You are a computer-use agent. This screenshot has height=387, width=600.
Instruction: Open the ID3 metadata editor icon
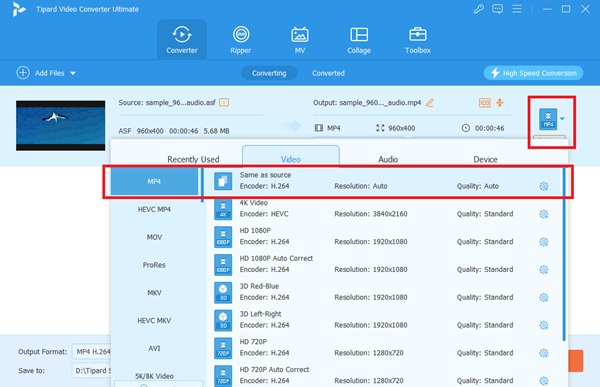click(484, 103)
